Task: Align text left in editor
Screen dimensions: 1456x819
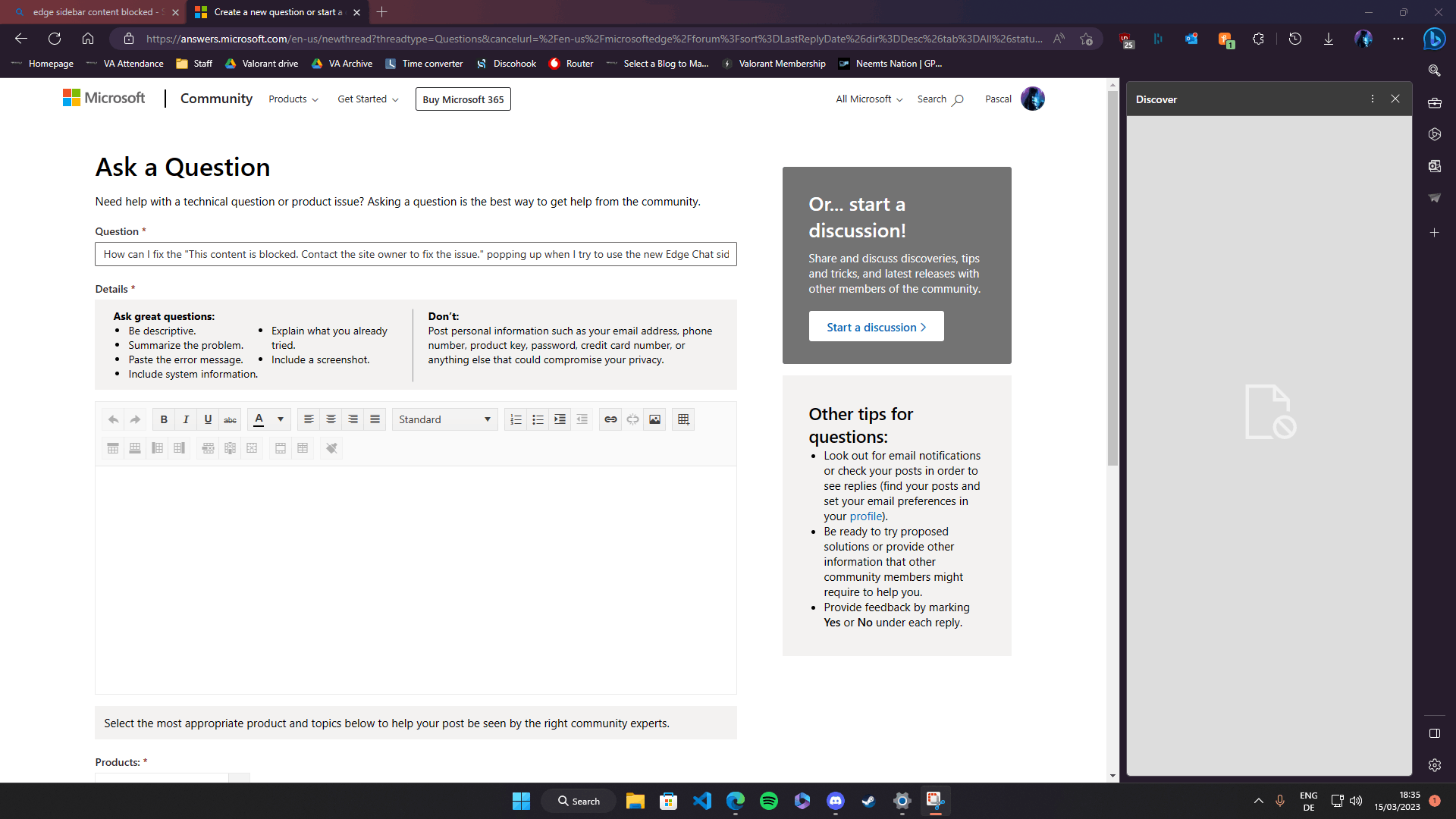Action: click(309, 419)
